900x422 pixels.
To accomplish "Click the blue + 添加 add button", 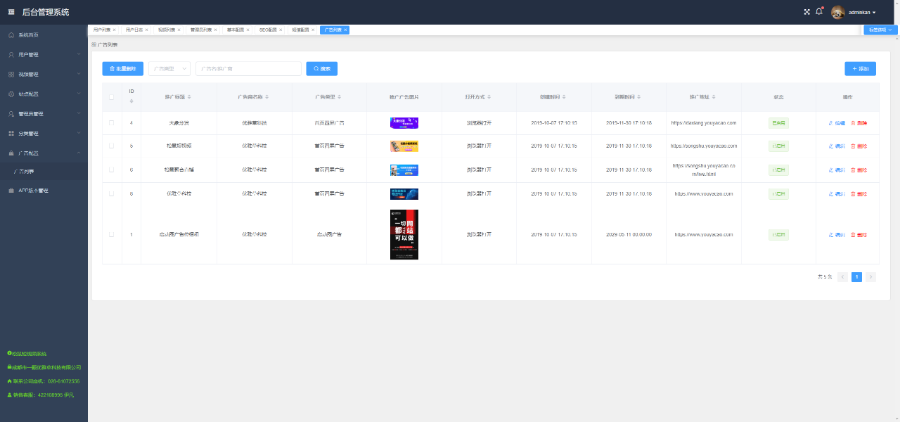I will [860, 69].
